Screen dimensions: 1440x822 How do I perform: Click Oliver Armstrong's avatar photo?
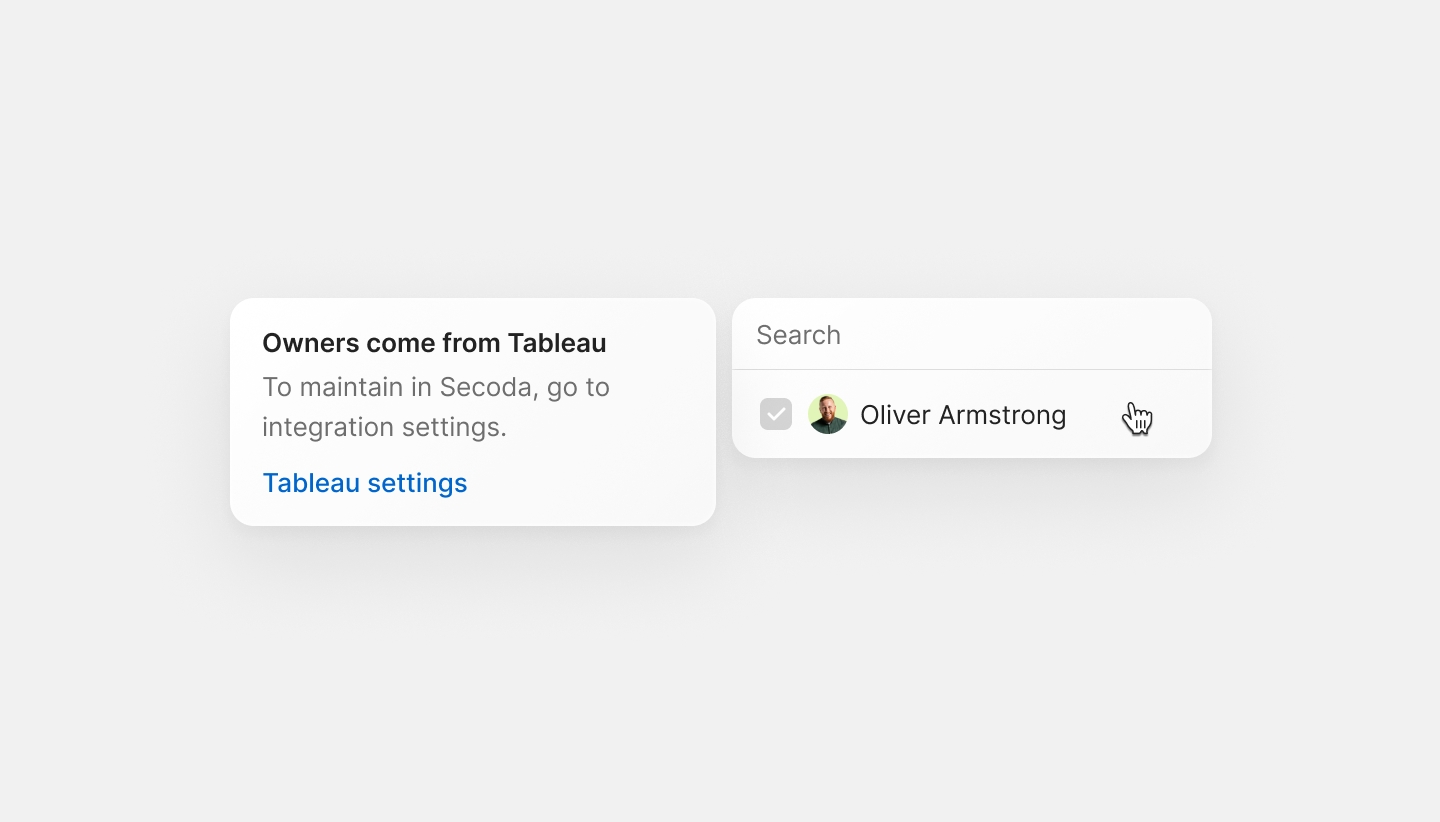828,414
